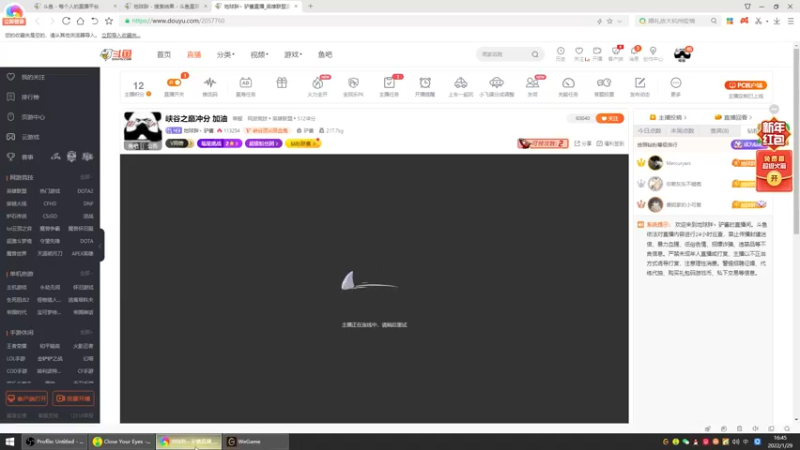Screen dimensions: 800x450
Task: Open the user avatar in the header
Action: [x=682, y=54]
